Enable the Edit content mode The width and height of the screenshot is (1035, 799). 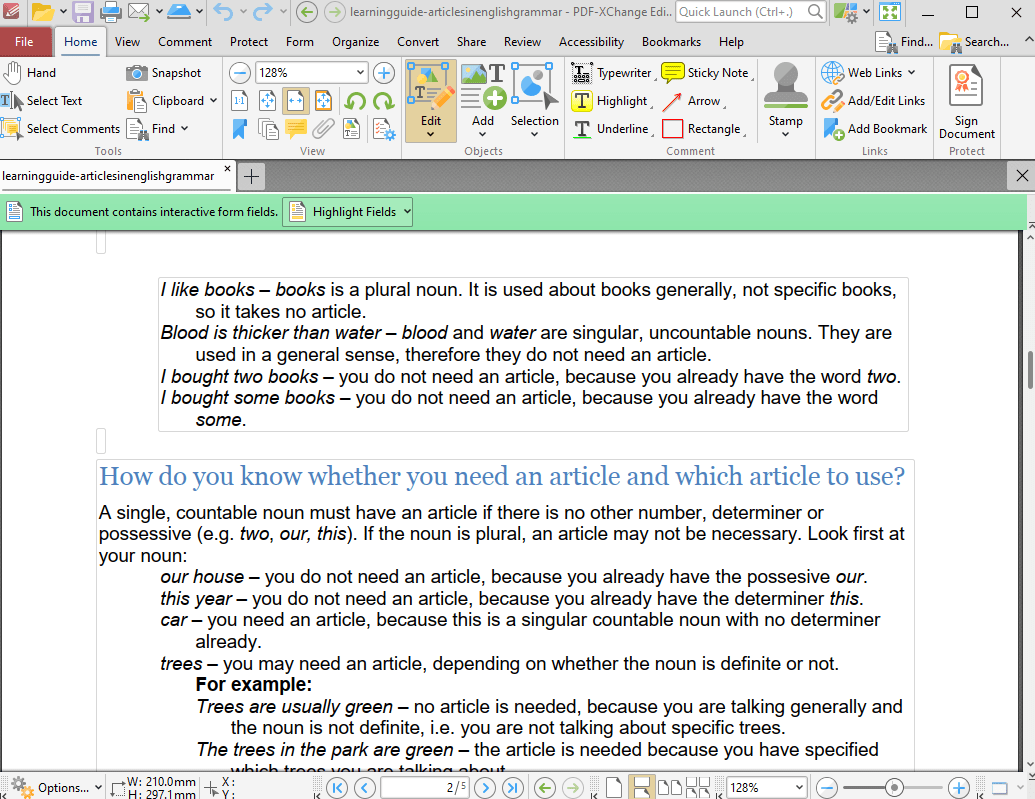(430, 95)
